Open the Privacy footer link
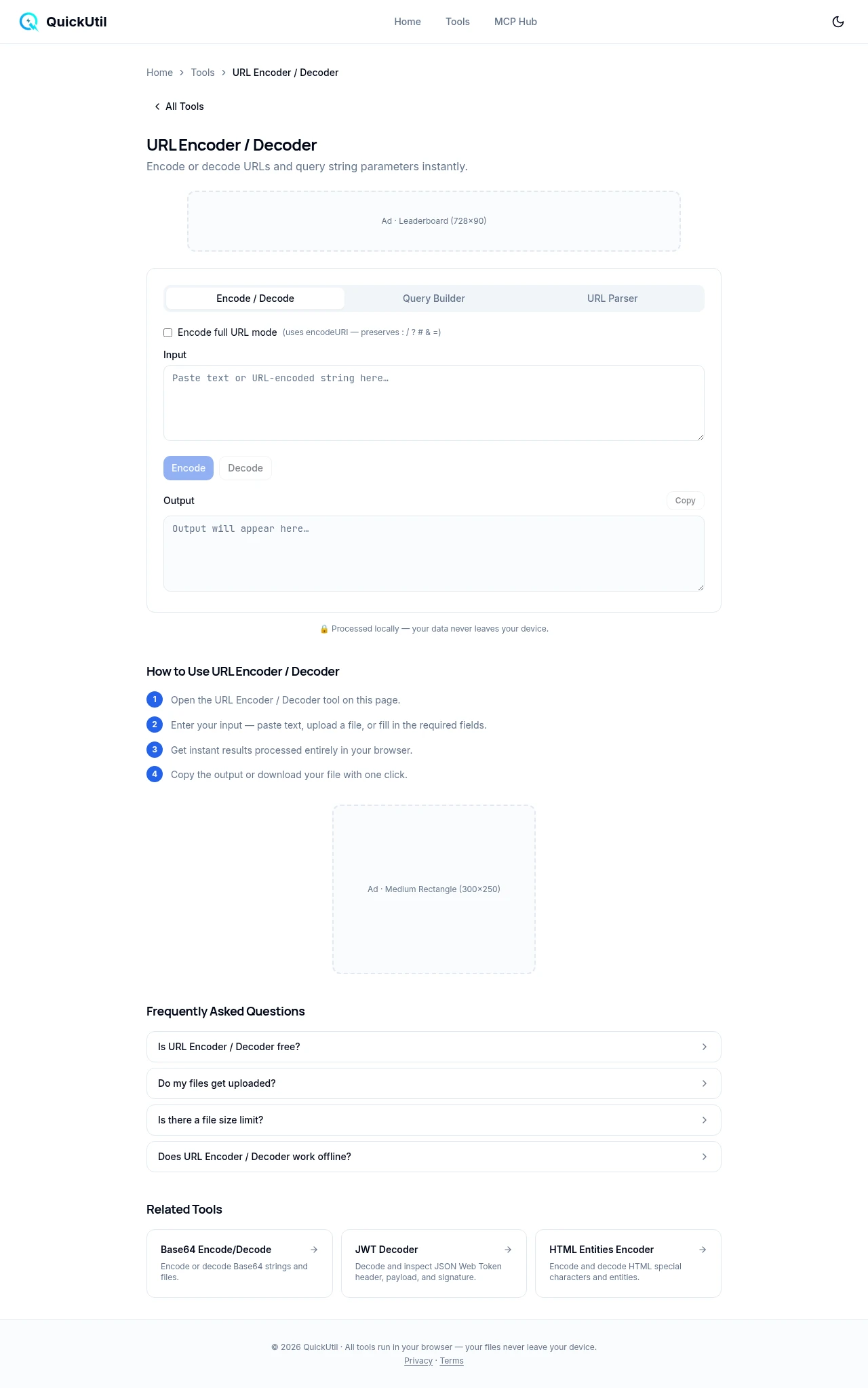The image size is (868, 1388). 418,1361
